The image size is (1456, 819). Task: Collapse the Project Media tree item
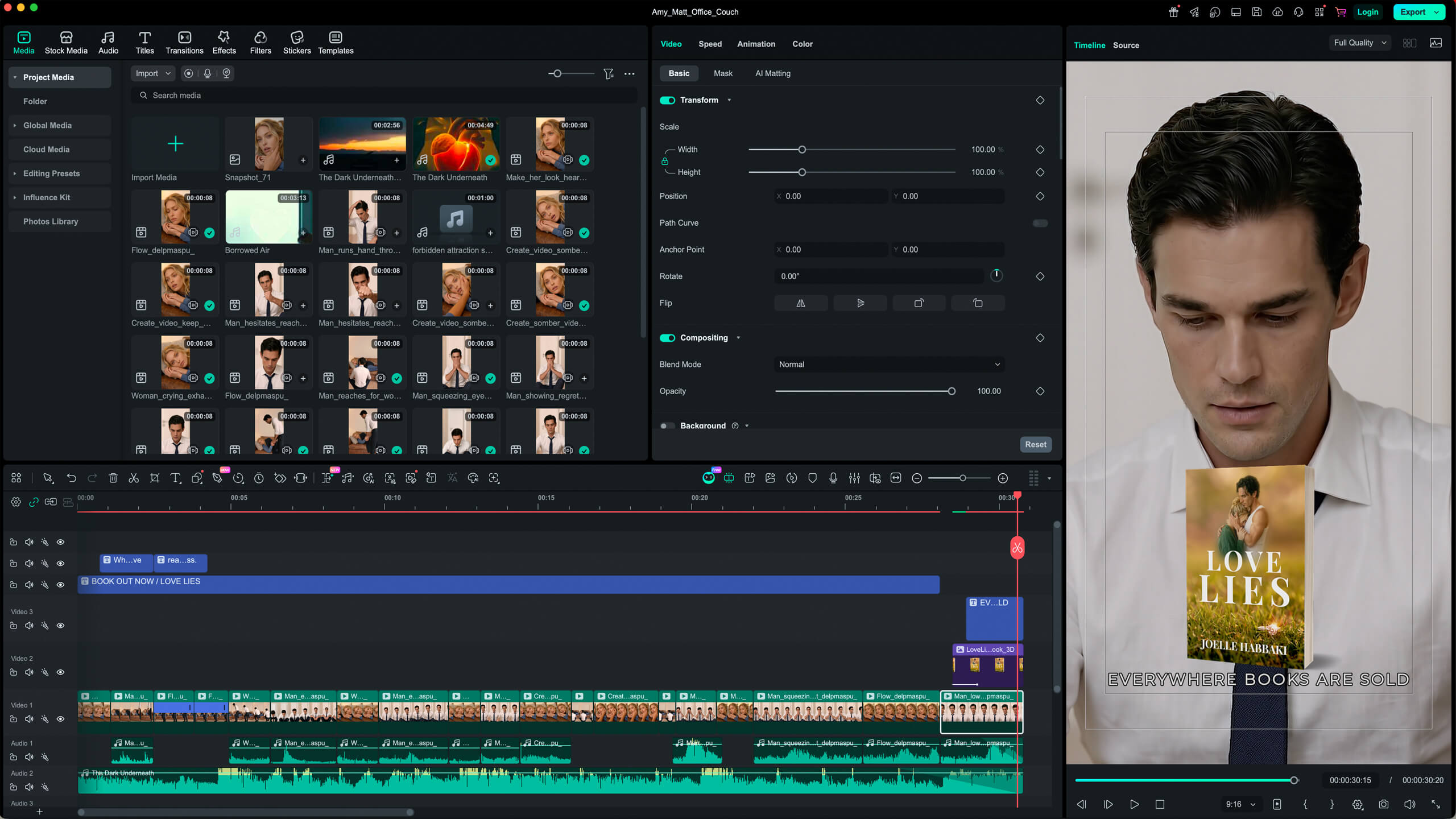15,77
